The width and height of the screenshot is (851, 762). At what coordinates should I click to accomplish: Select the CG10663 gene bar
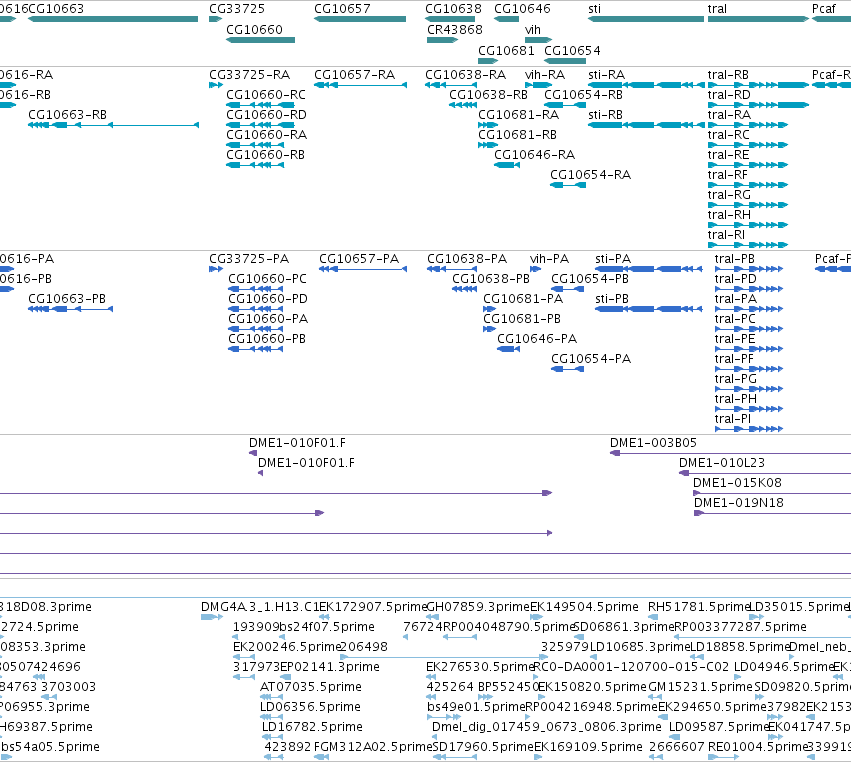pyautogui.click(x=113, y=19)
